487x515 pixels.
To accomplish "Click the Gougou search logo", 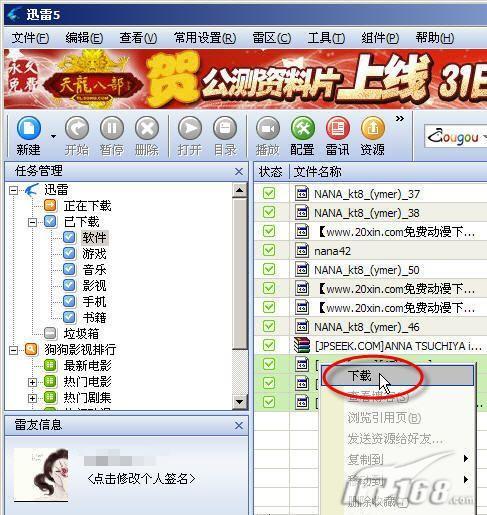I will (454, 137).
